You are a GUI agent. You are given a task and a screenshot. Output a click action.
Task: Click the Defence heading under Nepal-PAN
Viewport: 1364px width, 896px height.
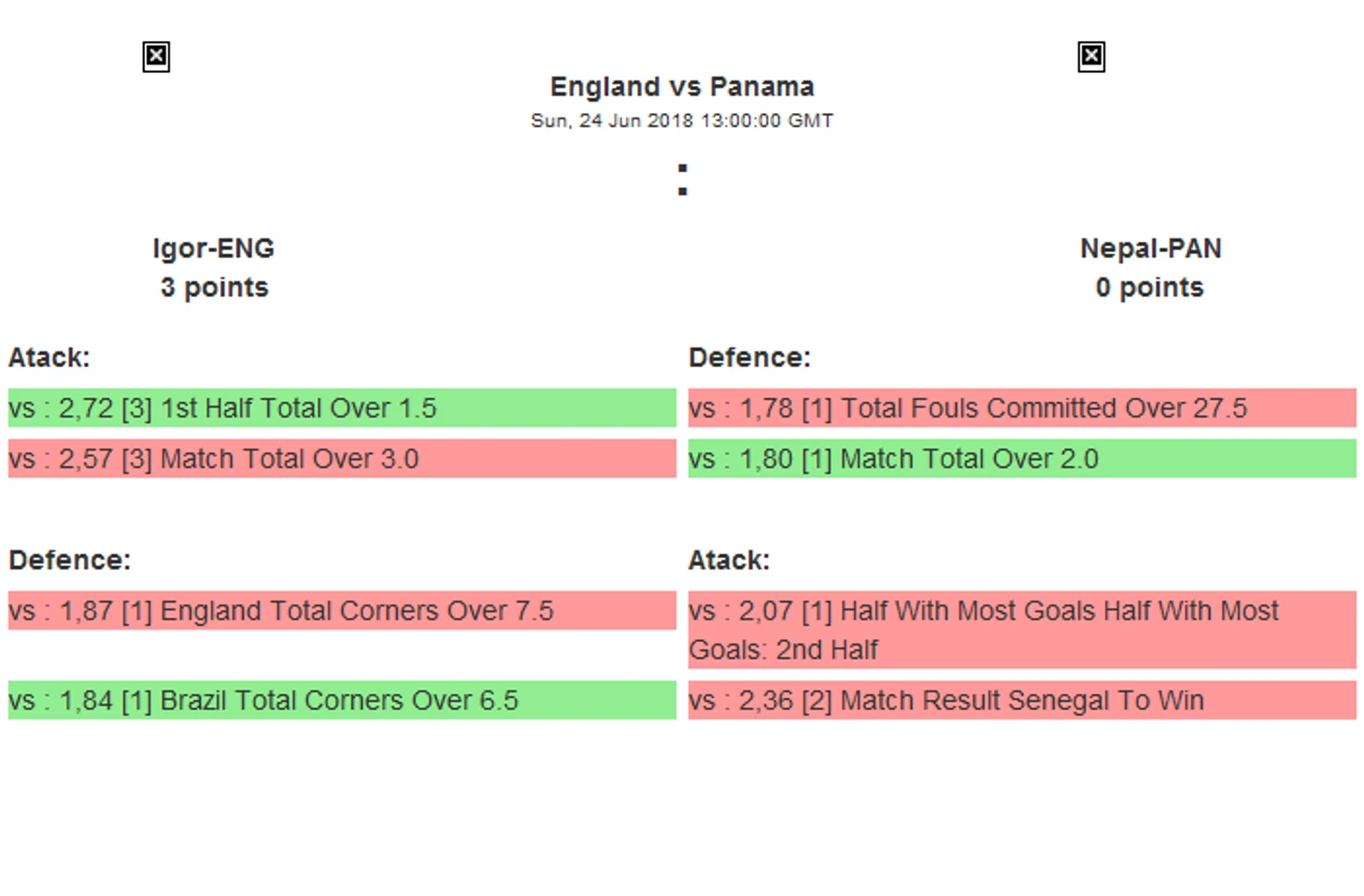(749, 358)
